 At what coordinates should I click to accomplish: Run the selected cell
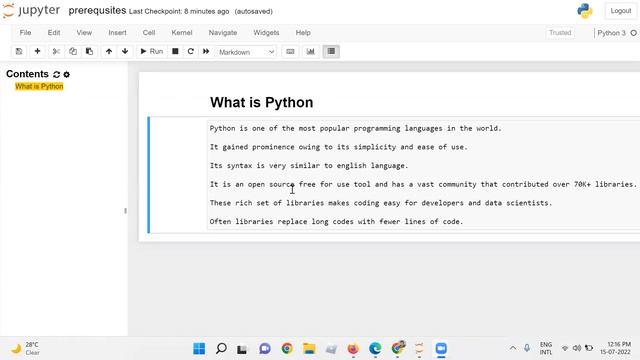pos(151,51)
